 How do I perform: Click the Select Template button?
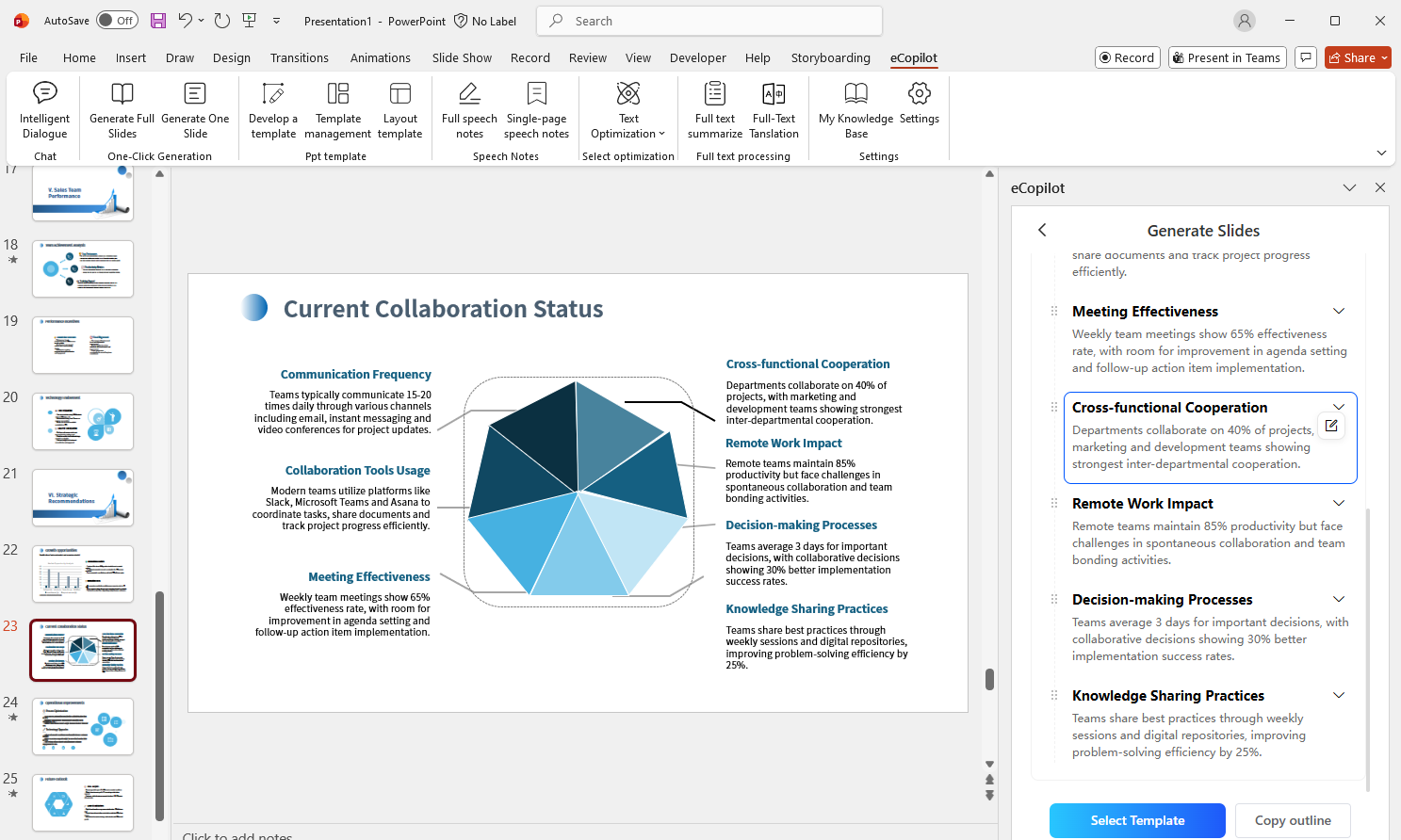click(x=1137, y=820)
